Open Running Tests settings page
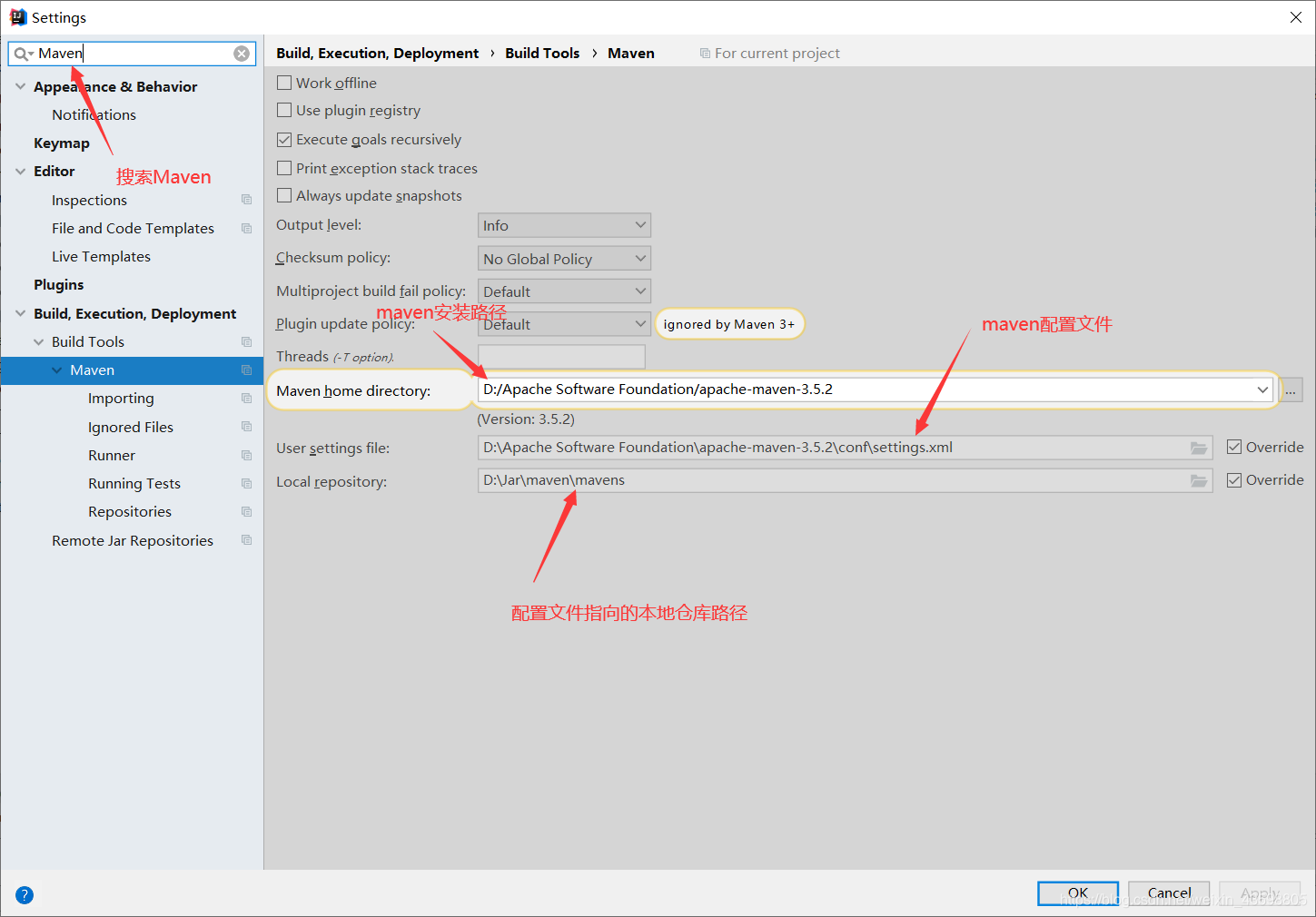The width and height of the screenshot is (1316, 917). (134, 483)
